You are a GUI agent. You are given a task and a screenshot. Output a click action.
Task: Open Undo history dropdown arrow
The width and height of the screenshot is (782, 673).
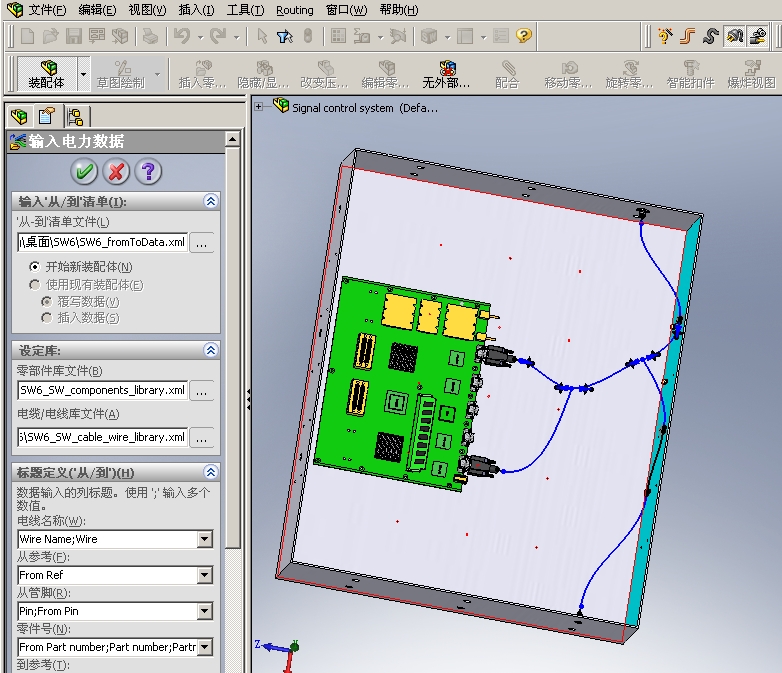coord(200,37)
